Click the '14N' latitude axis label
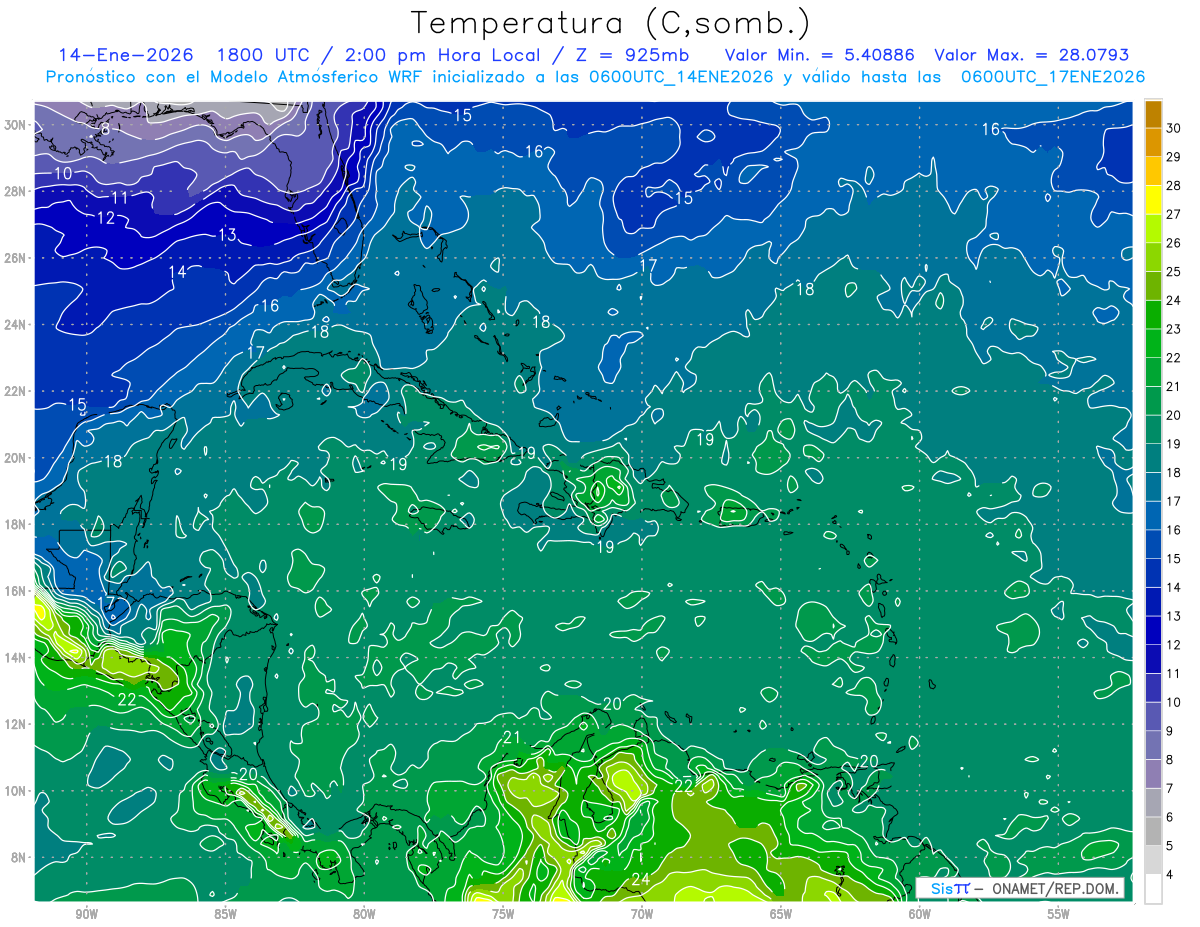Image resolution: width=1200 pixels, height=927 pixels. tap(14, 657)
